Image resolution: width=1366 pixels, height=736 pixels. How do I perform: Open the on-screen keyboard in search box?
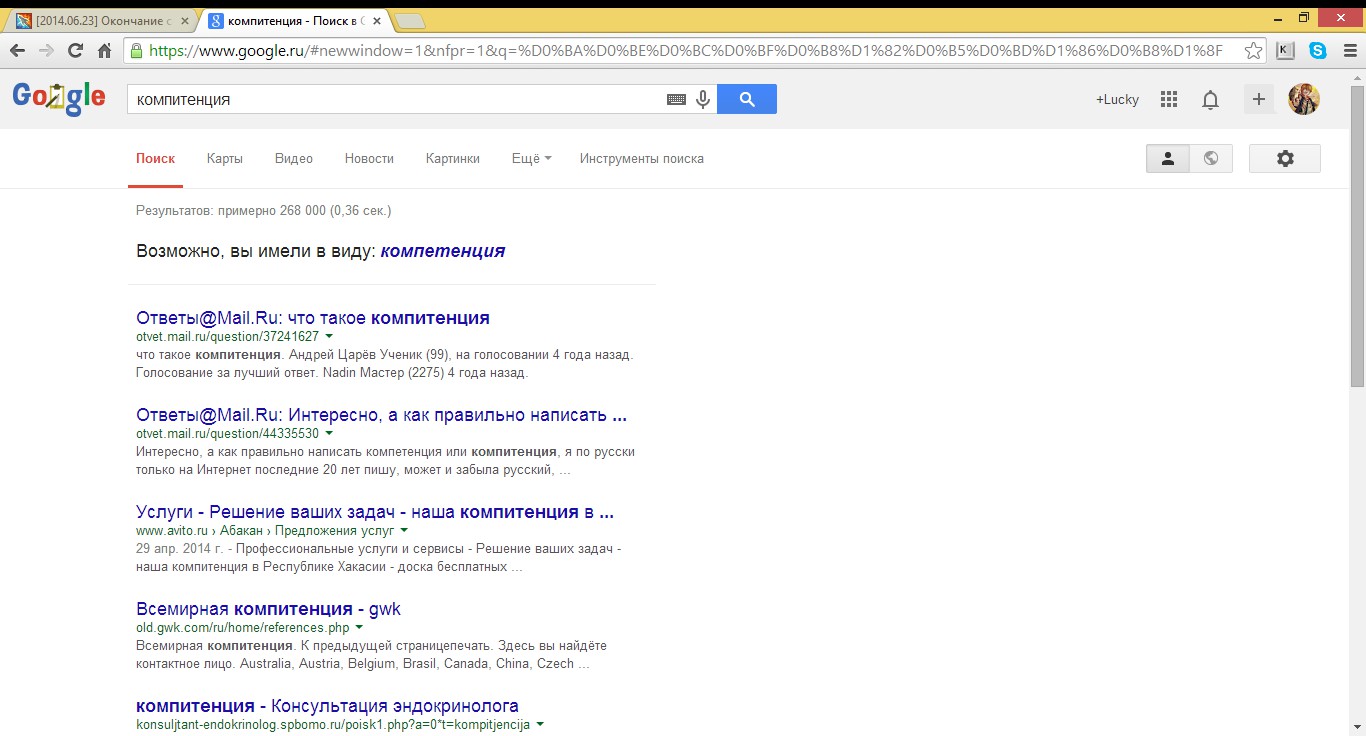coord(676,99)
